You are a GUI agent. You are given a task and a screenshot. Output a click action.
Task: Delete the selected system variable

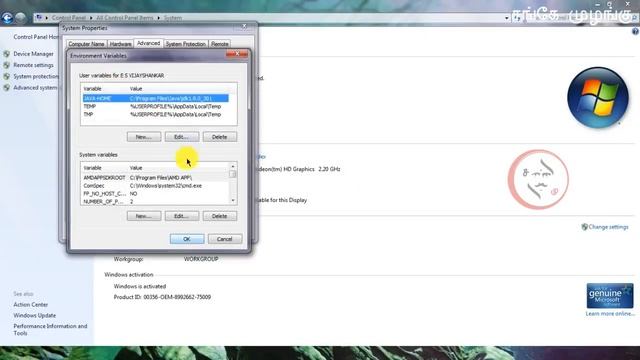click(x=220, y=216)
